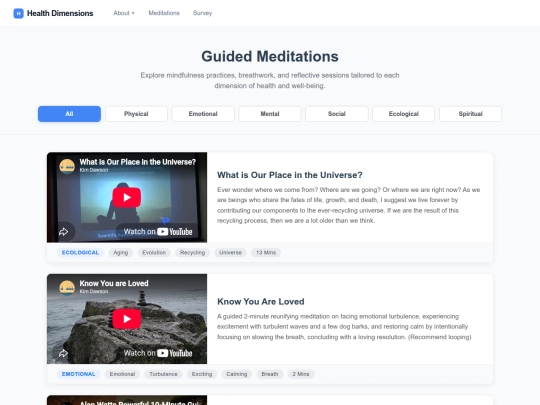The image size is (540, 405).
Task: Click the Health Dimensions logo icon
Action: click(18, 13)
